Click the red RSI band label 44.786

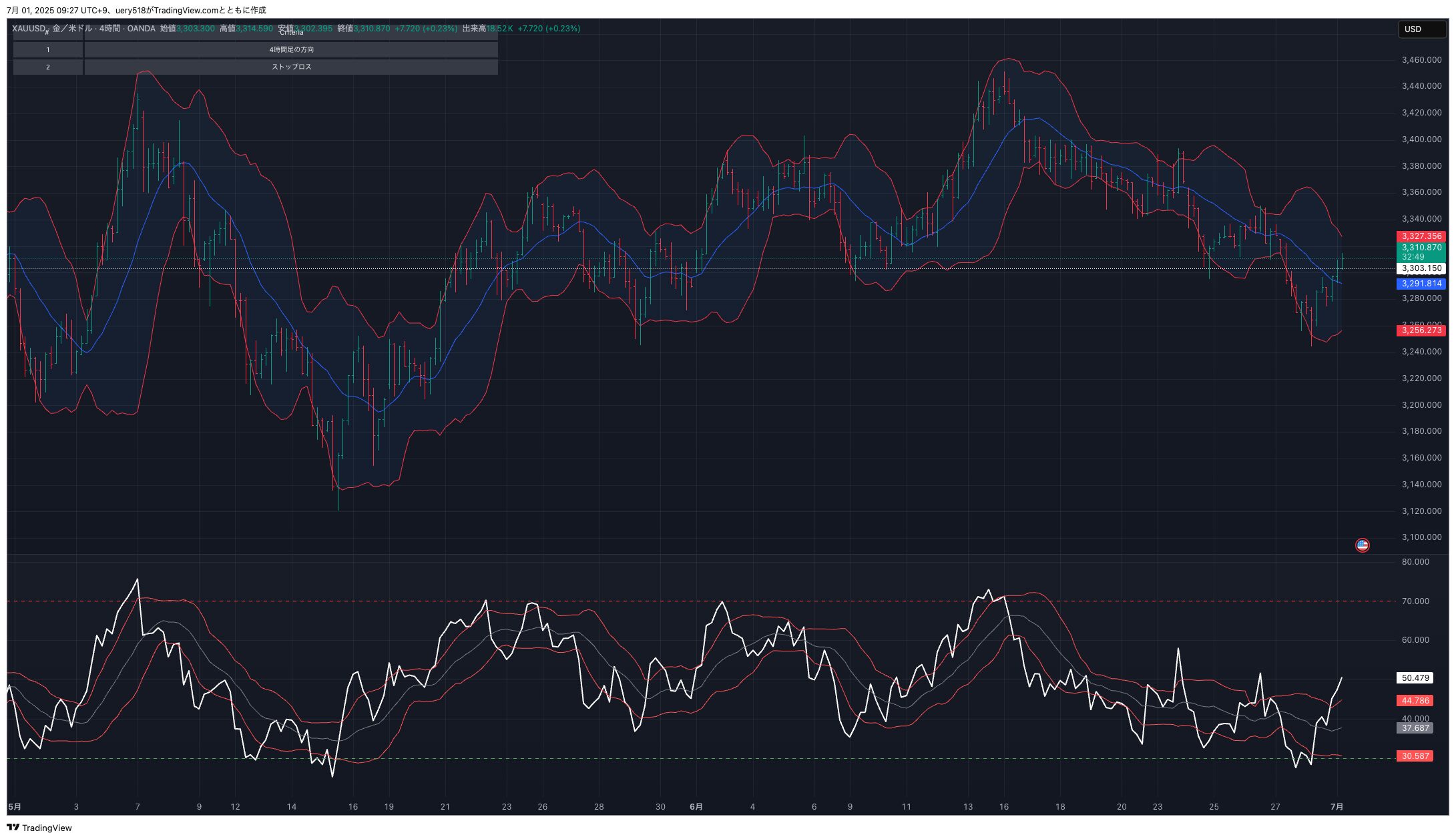(x=1415, y=701)
